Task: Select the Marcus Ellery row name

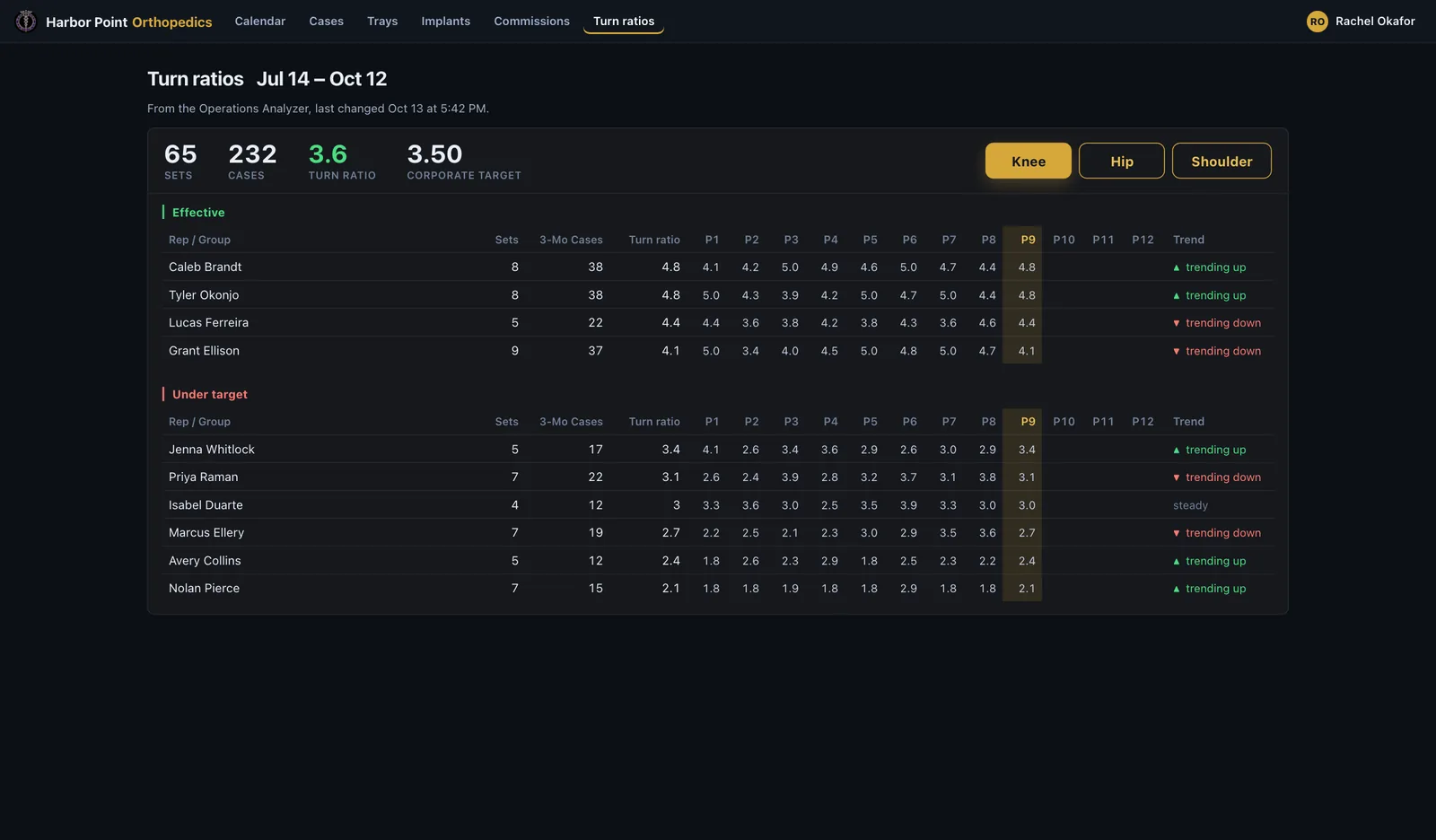Action: [206, 533]
